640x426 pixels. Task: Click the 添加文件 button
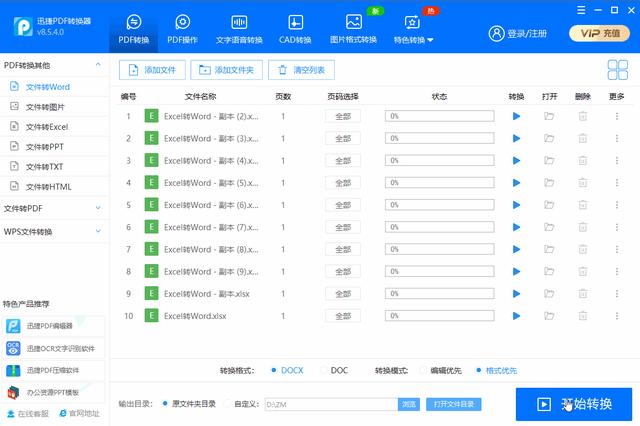[x=152, y=70]
